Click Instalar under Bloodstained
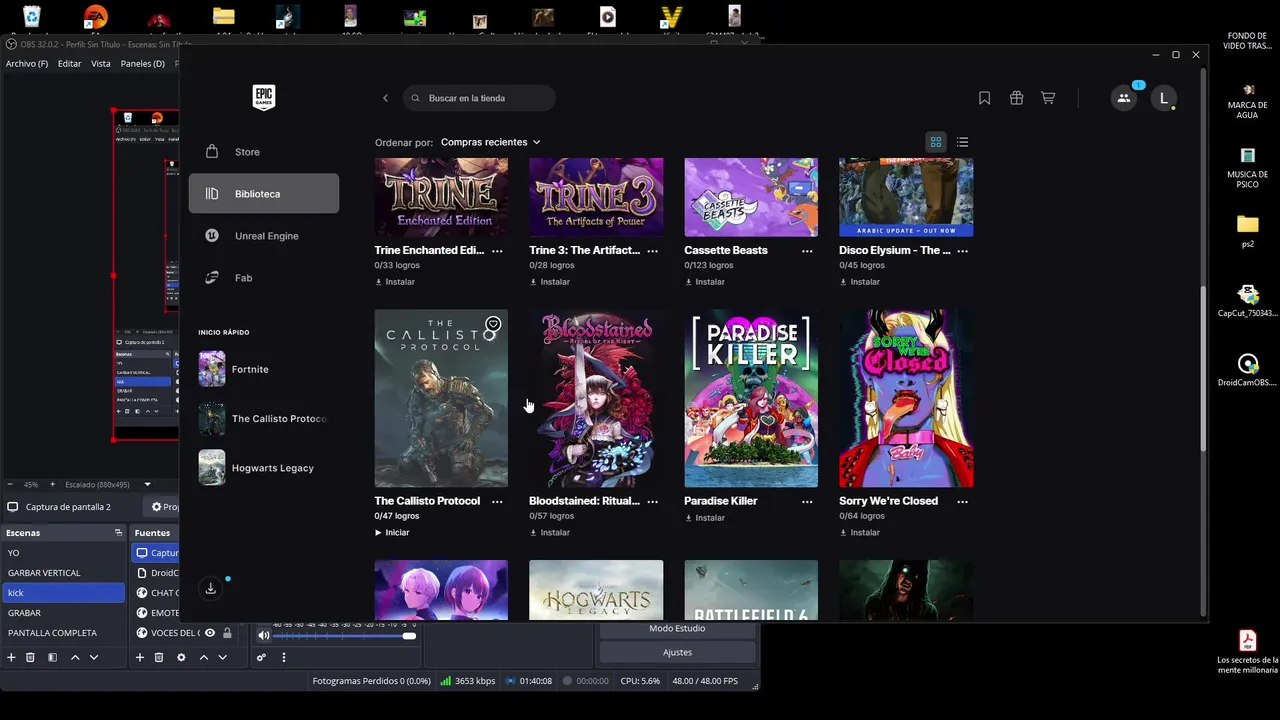The height and width of the screenshot is (720, 1280). (550, 533)
